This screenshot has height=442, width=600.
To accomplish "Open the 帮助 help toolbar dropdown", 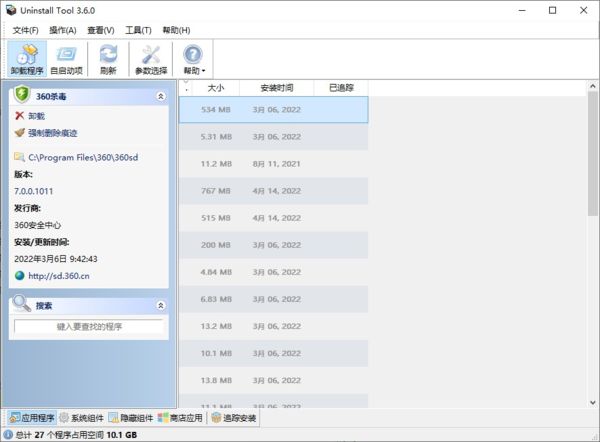I will (194, 59).
